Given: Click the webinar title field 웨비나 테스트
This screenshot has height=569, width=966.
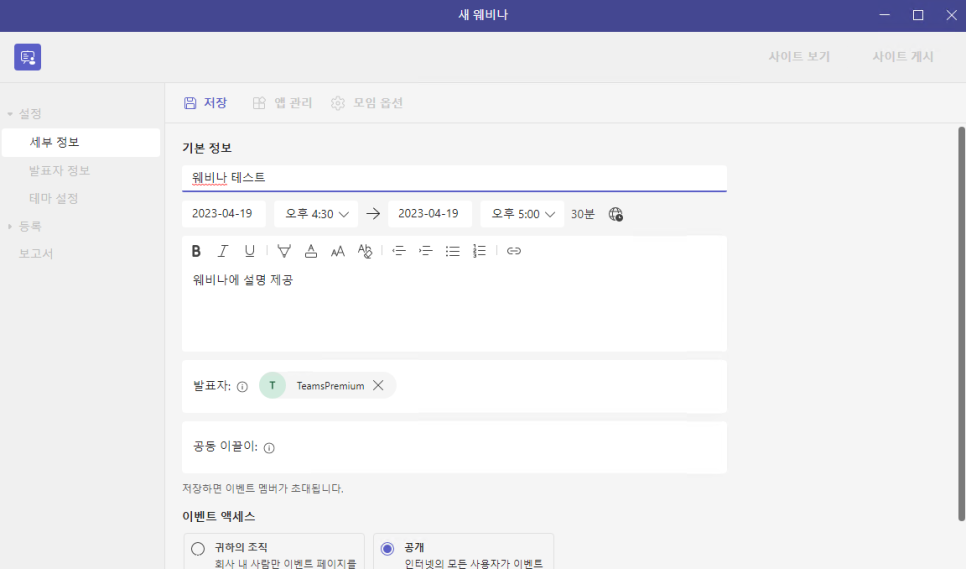Looking at the screenshot, I should click(x=454, y=178).
